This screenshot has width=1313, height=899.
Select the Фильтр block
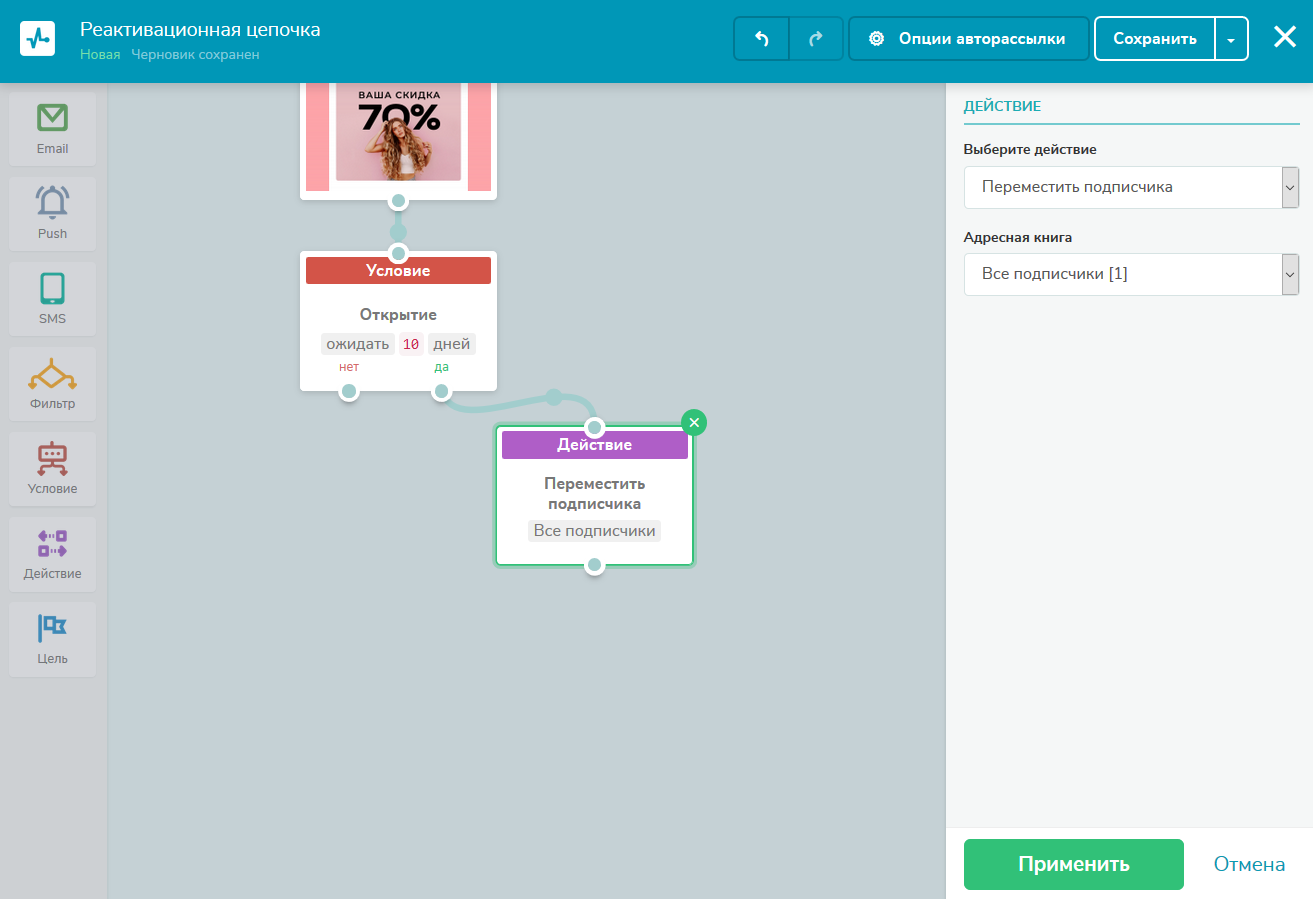click(x=53, y=384)
